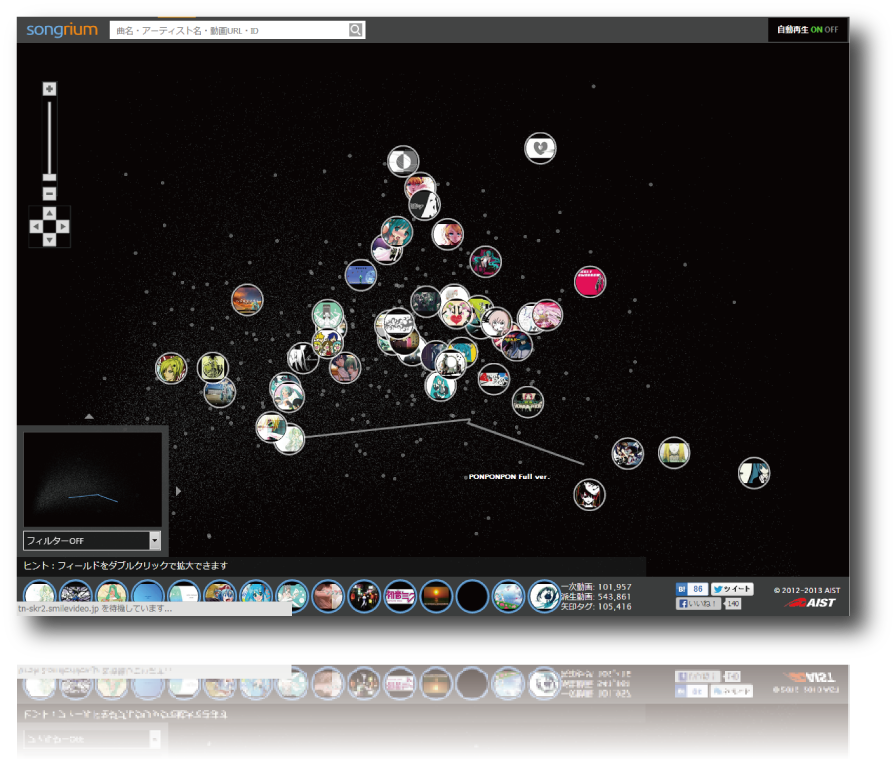This screenshot has width=896, height=783.
Task: Pan the map right with arrow
Action: 63,227
